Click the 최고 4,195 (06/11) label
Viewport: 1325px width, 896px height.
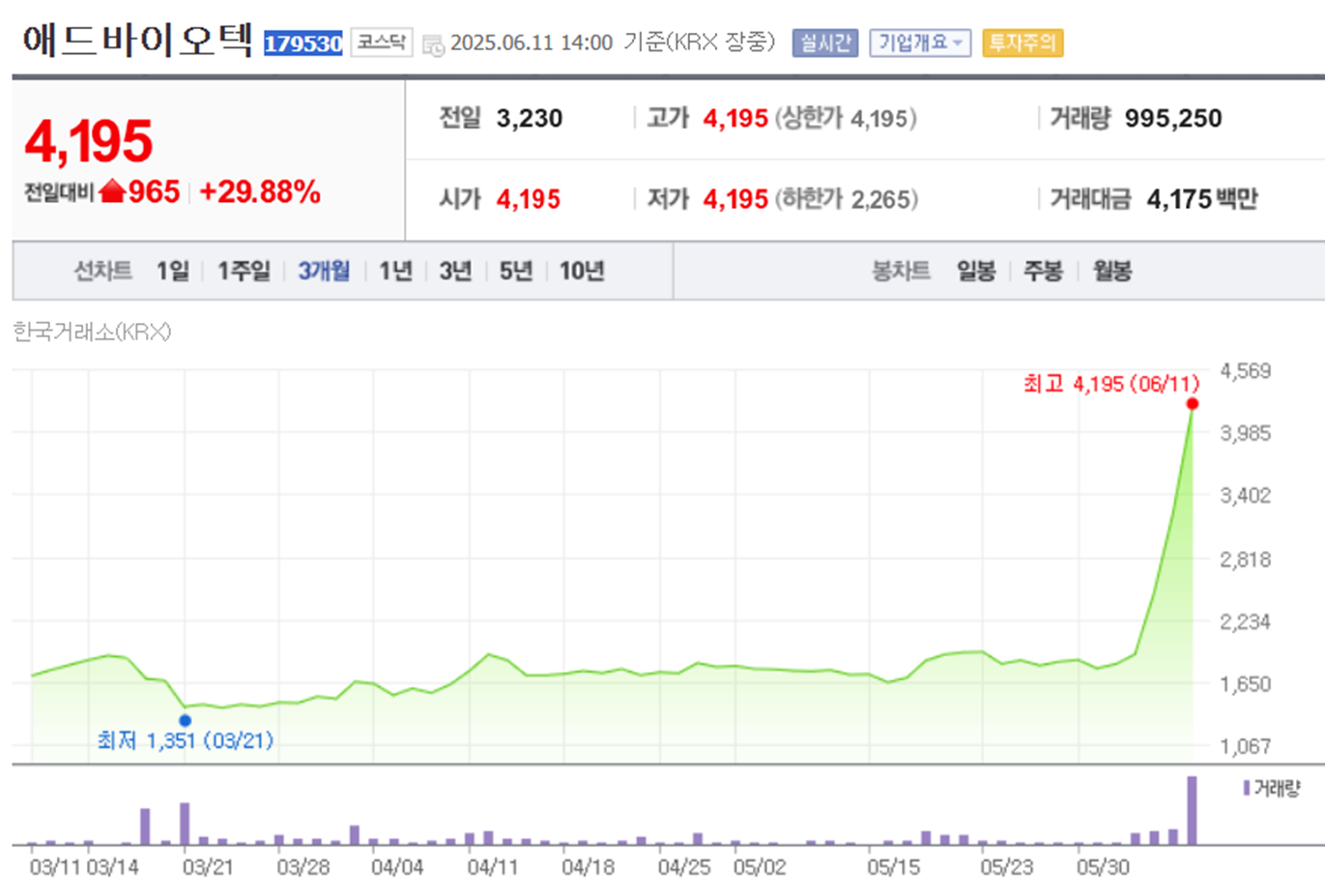(x=1111, y=384)
